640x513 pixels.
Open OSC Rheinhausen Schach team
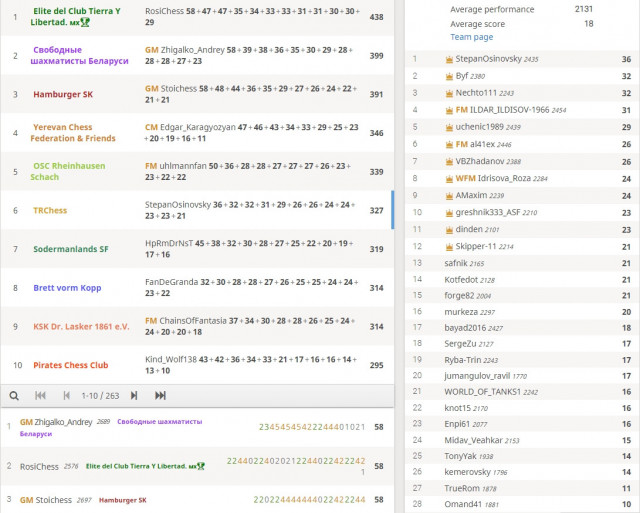(68, 171)
